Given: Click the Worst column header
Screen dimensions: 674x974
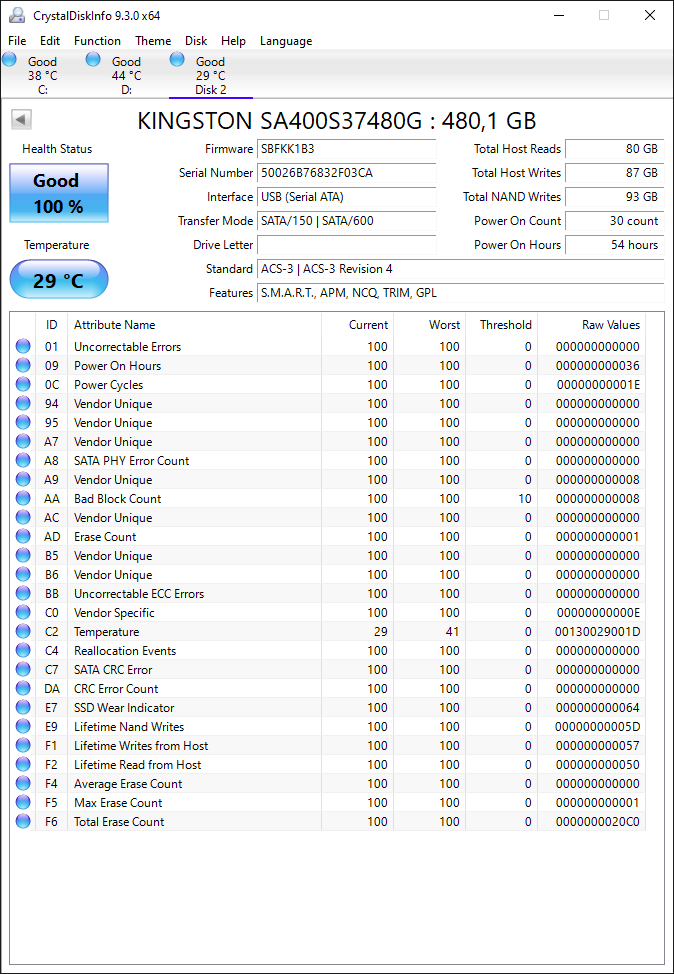Looking at the screenshot, I should click(429, 325).
